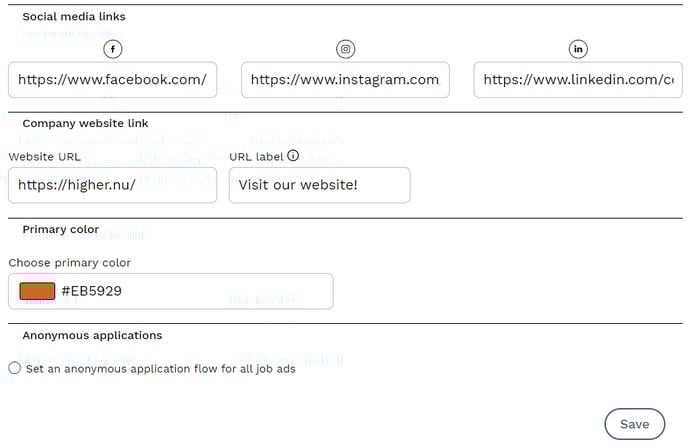
Task: Click the Facebook icon above the first field
Action: (x=112, y=49)
